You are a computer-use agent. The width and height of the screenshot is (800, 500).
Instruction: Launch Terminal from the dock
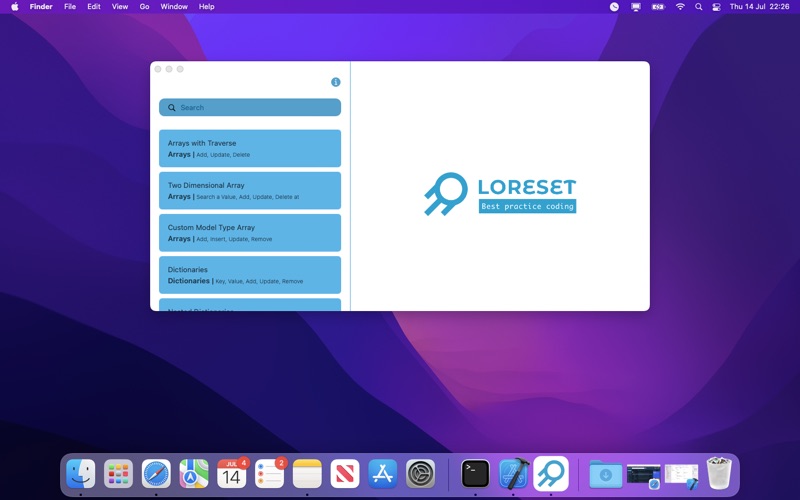[475, 473]
